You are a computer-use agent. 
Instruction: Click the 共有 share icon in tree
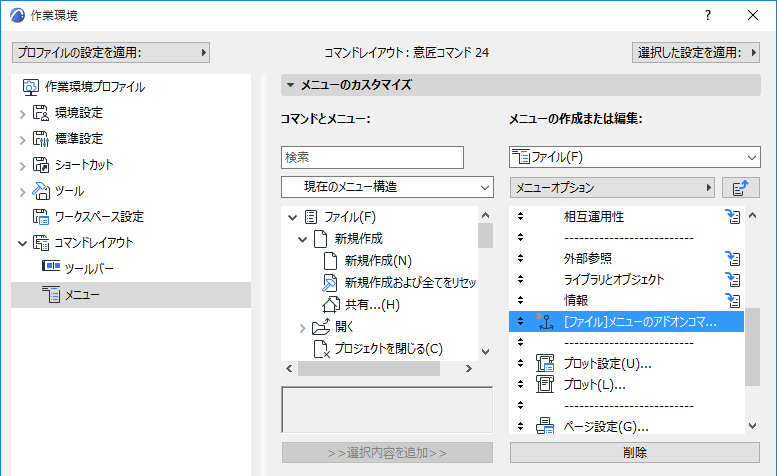tap(331, 304)
